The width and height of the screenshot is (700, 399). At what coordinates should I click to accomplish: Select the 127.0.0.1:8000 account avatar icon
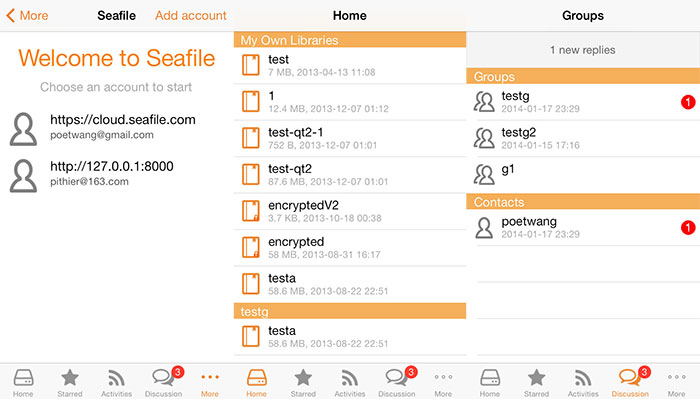pos(23,176)
